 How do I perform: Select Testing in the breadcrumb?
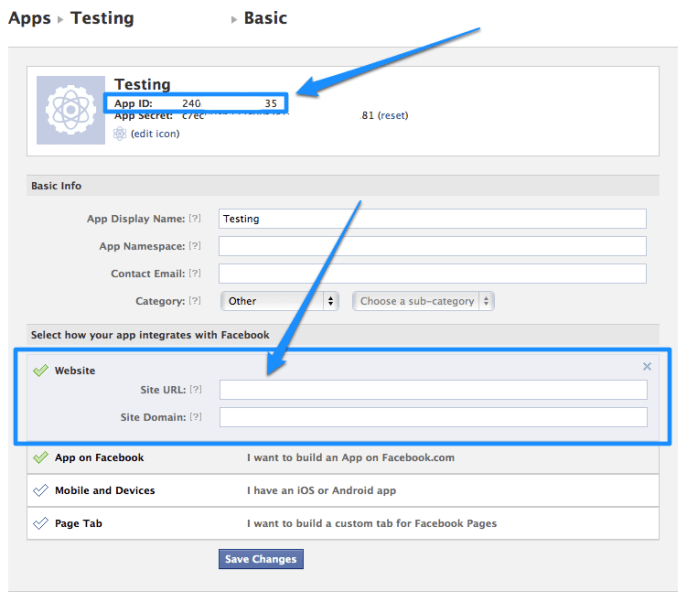pos(102,18)
